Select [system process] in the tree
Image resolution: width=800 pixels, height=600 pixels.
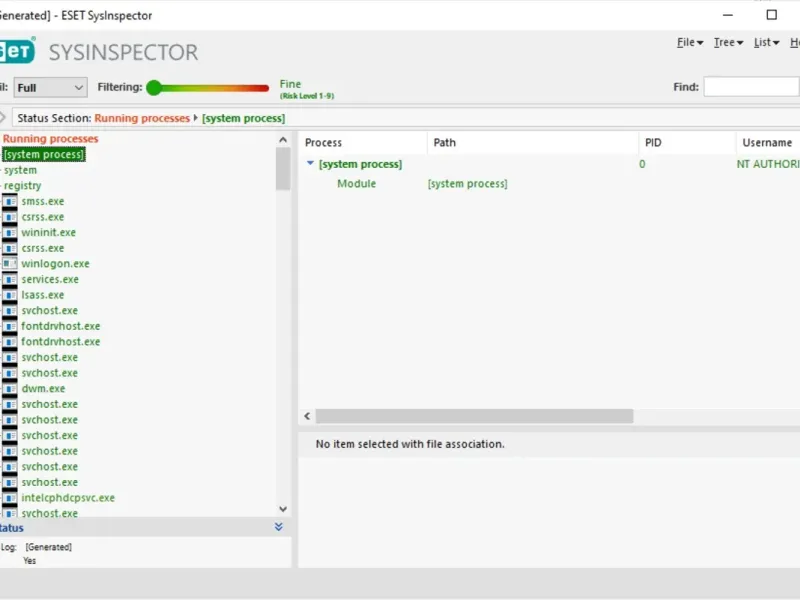(x=44, y=154)
